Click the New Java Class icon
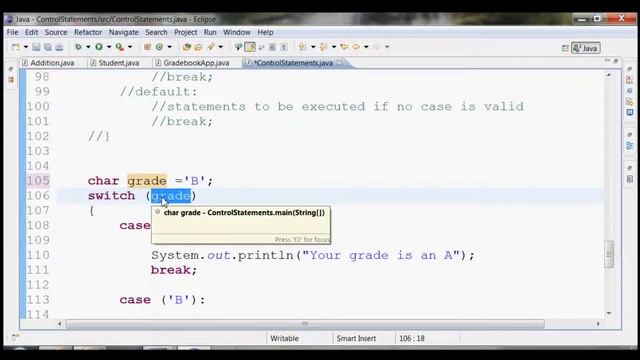This screenshot has height=360, width=640. (159, 47)
